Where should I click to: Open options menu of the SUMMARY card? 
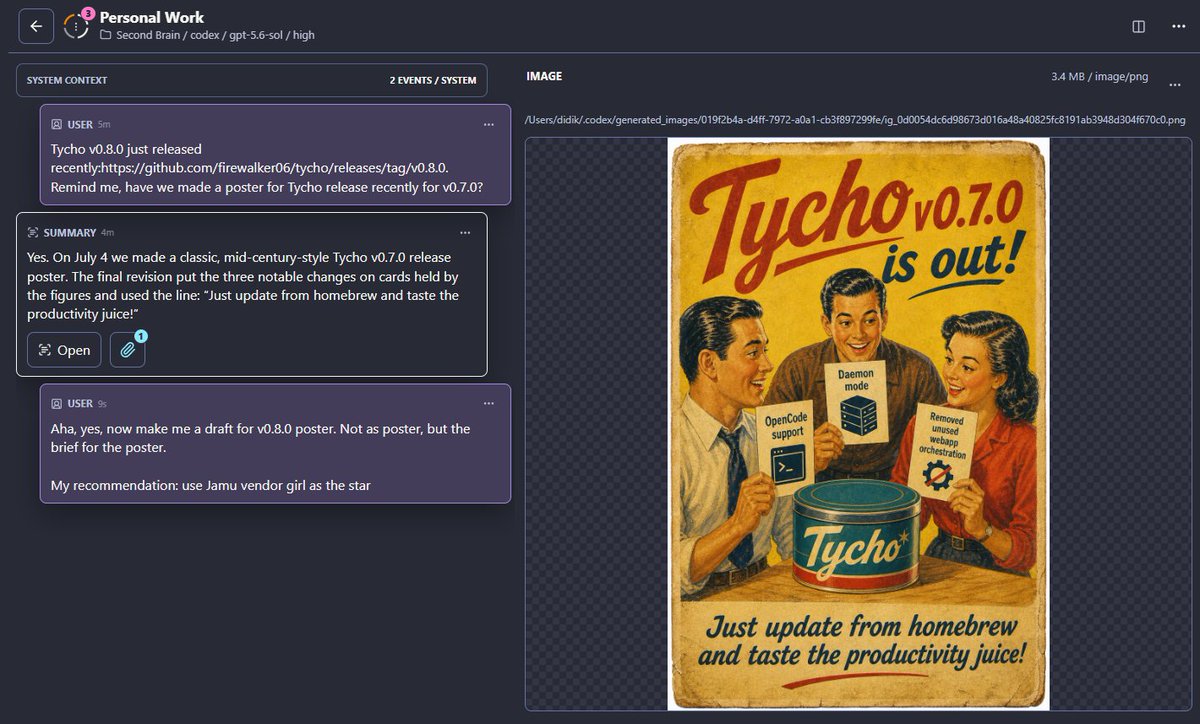point(465,232)
